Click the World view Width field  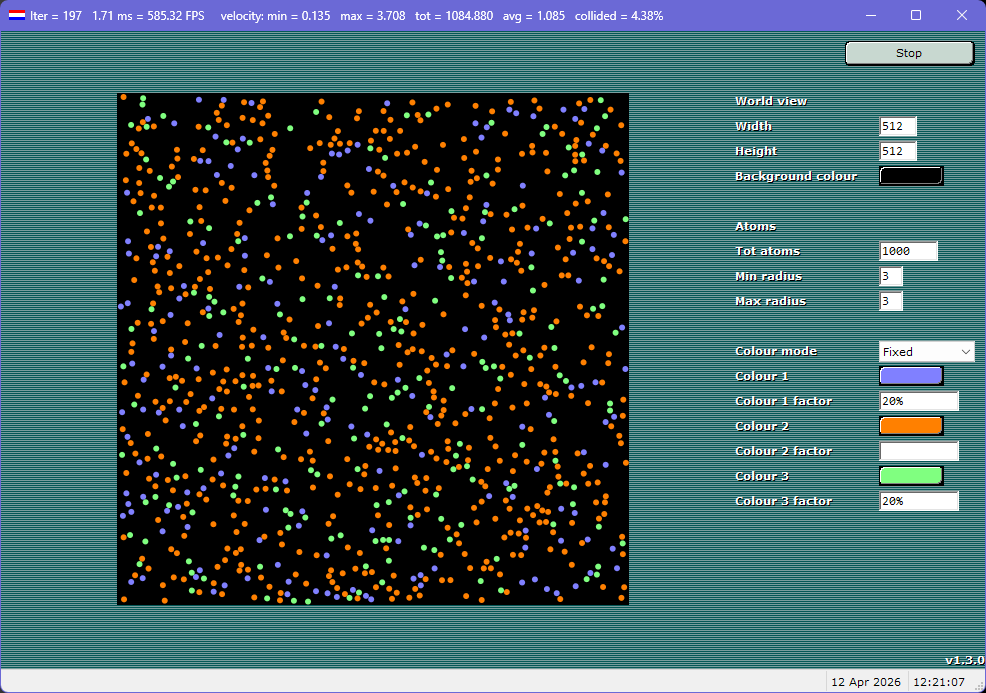point(897,127)
